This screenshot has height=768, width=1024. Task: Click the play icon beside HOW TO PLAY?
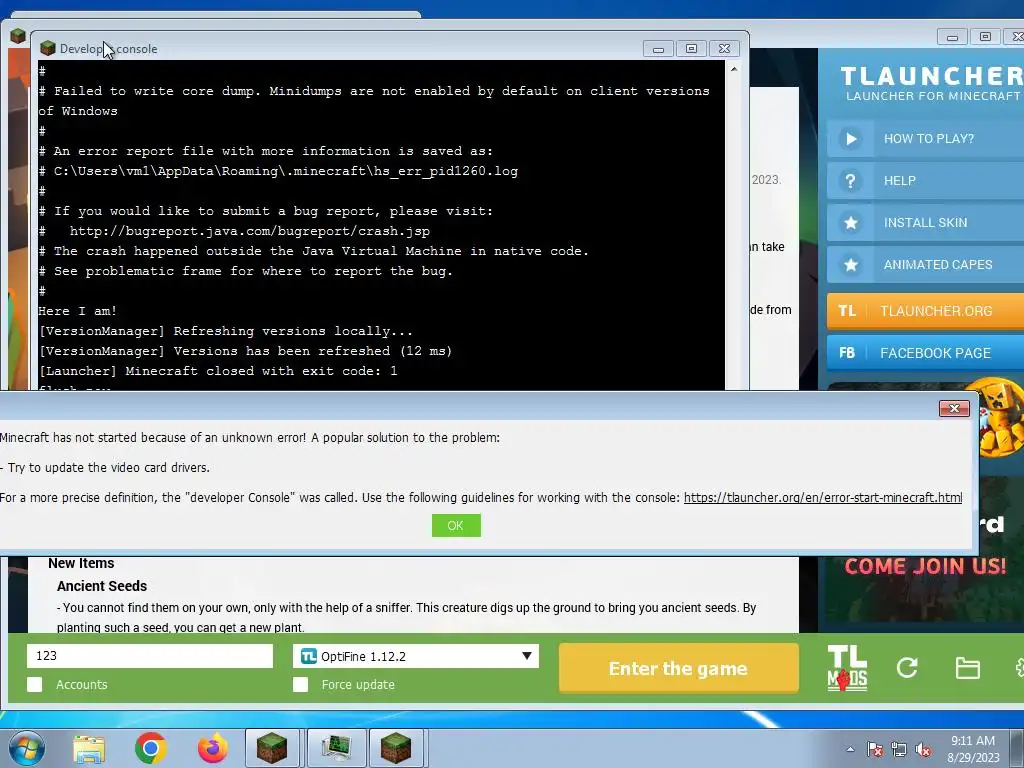pyautogui.click(x=850, y=138)
